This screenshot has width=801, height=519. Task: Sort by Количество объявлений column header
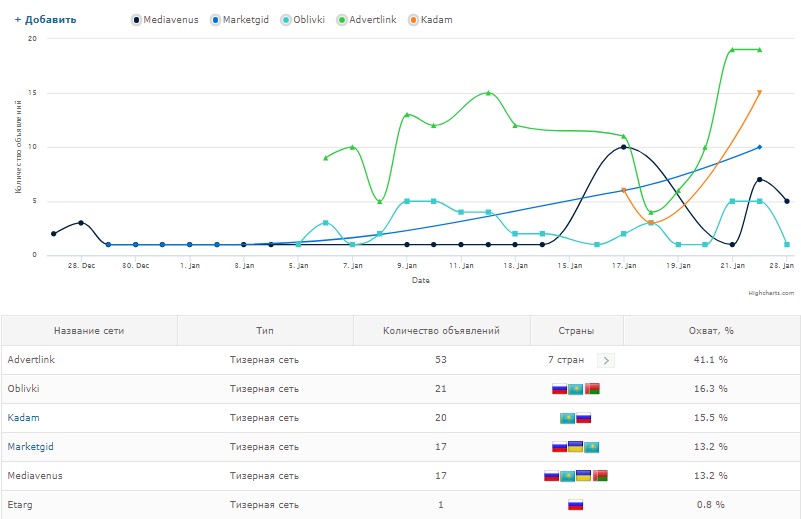(441, 331)
